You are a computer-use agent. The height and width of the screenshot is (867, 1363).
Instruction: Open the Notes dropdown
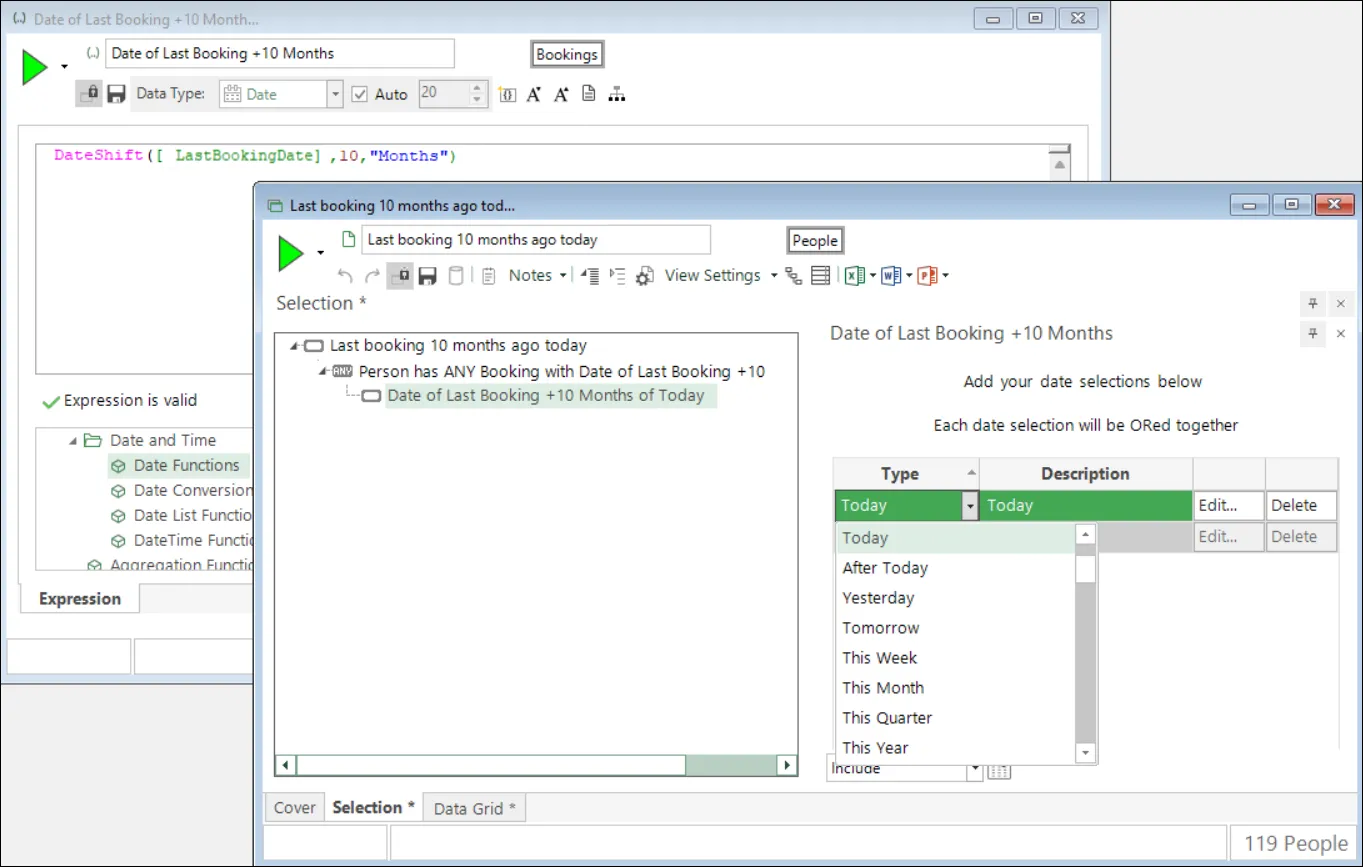pyautogui.click(x=563, y=276)
